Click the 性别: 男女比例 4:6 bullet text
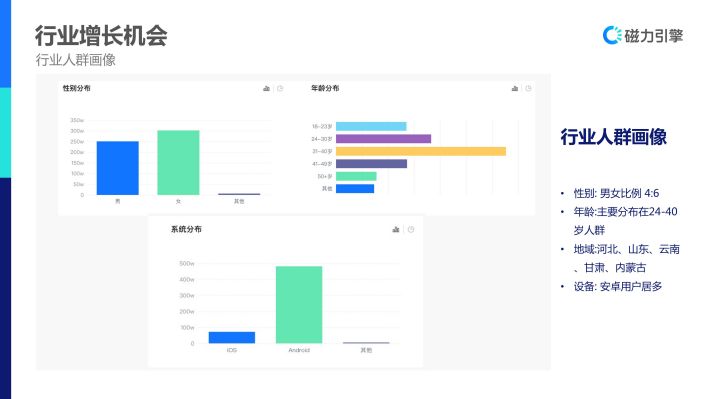 click(x=616, y=193)
